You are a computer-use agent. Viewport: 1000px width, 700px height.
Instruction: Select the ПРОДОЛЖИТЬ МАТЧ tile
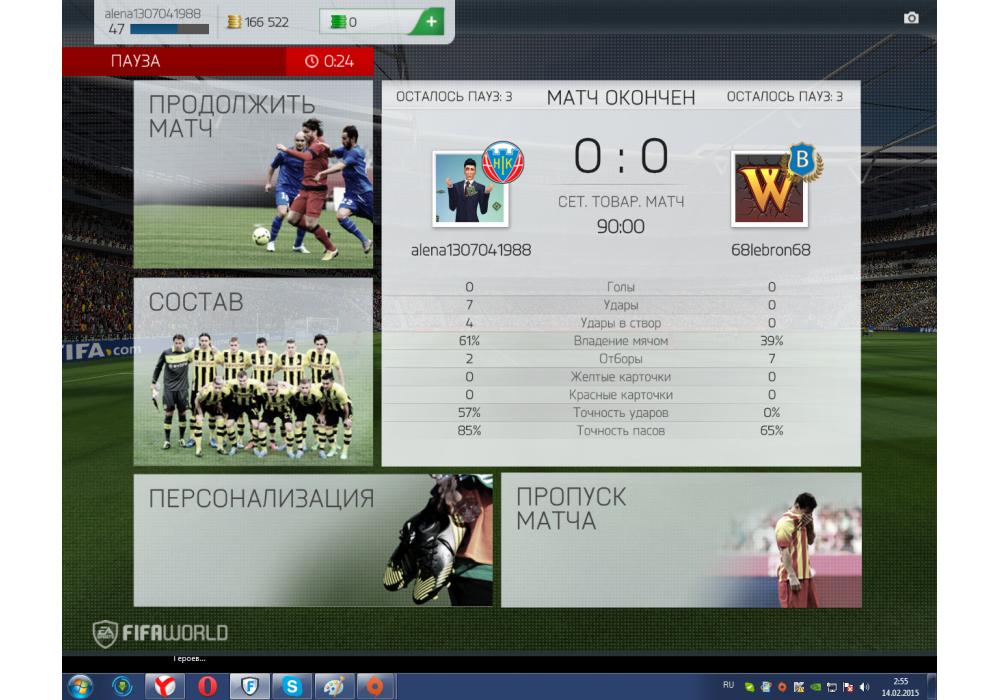click(x=253, y=175)
